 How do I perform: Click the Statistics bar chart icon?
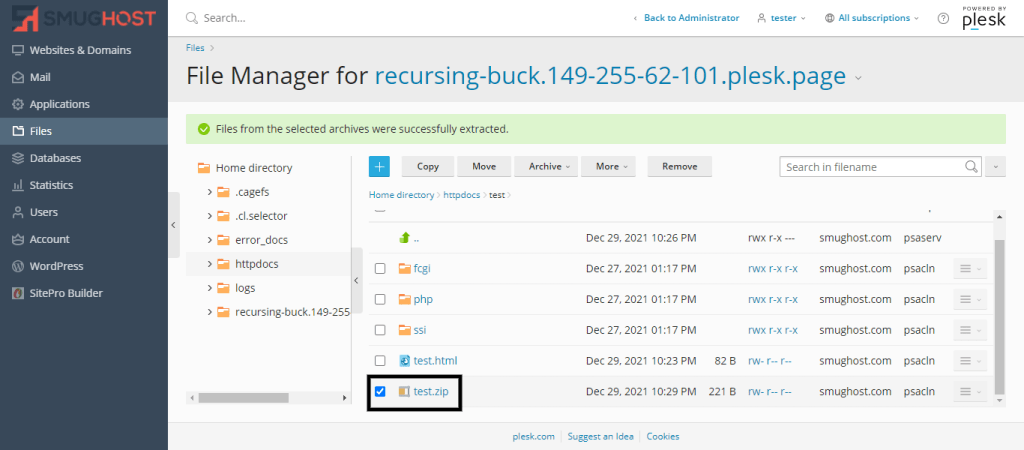[18, 185]
